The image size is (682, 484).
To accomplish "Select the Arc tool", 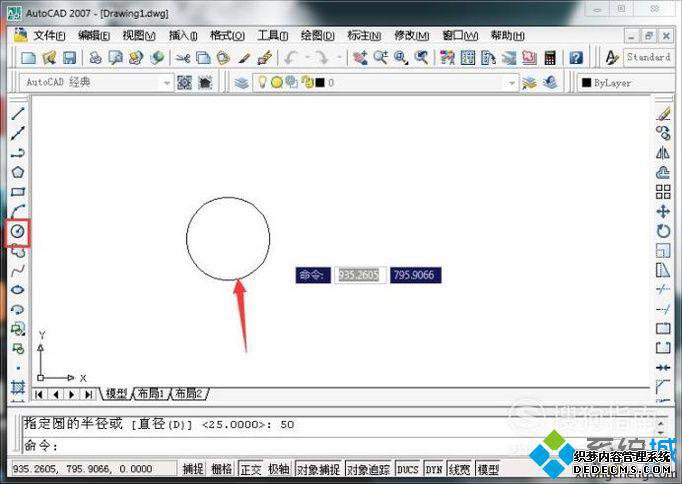I will tap(17, 211).
